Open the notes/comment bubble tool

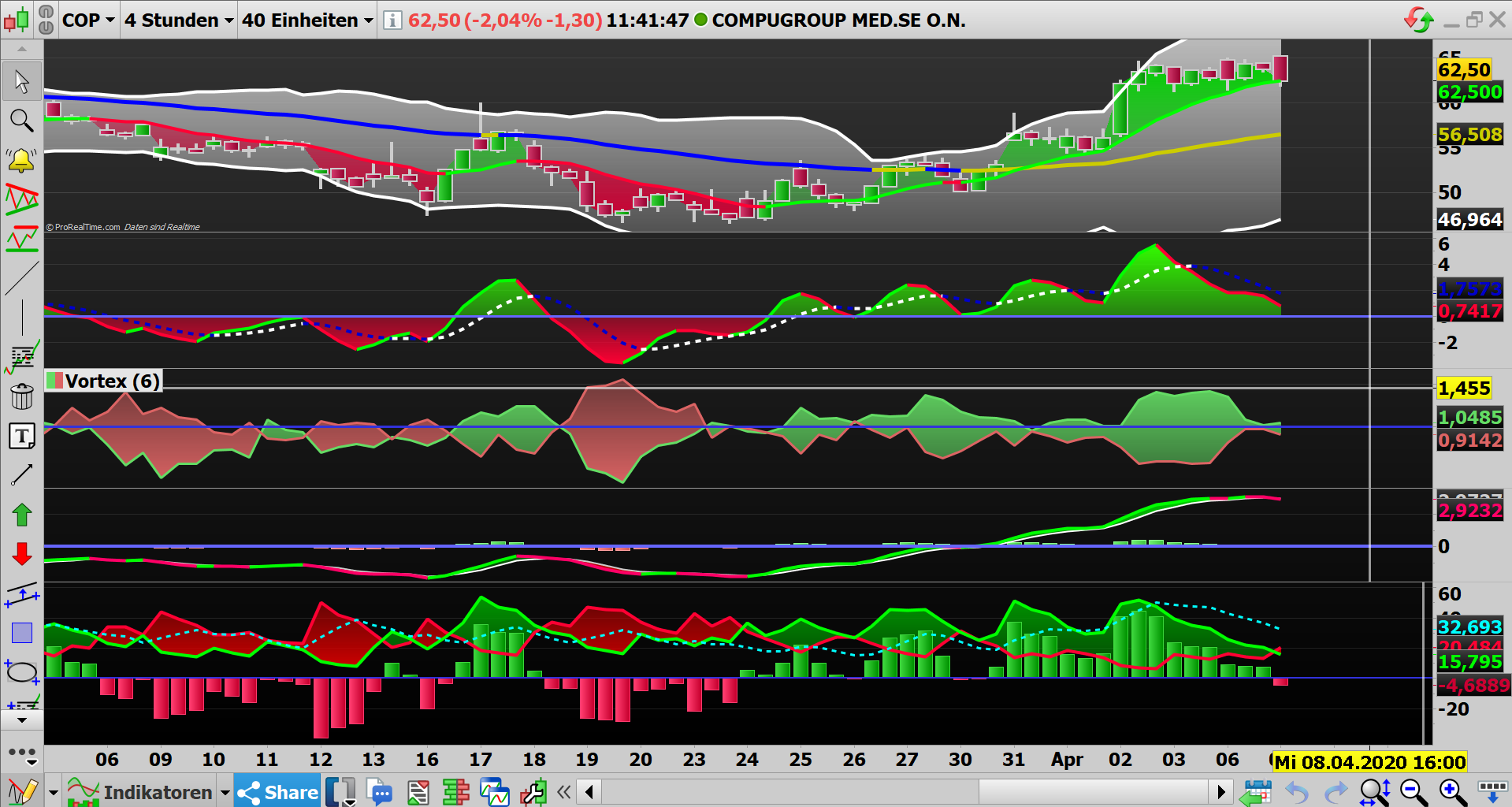[381, 792]
